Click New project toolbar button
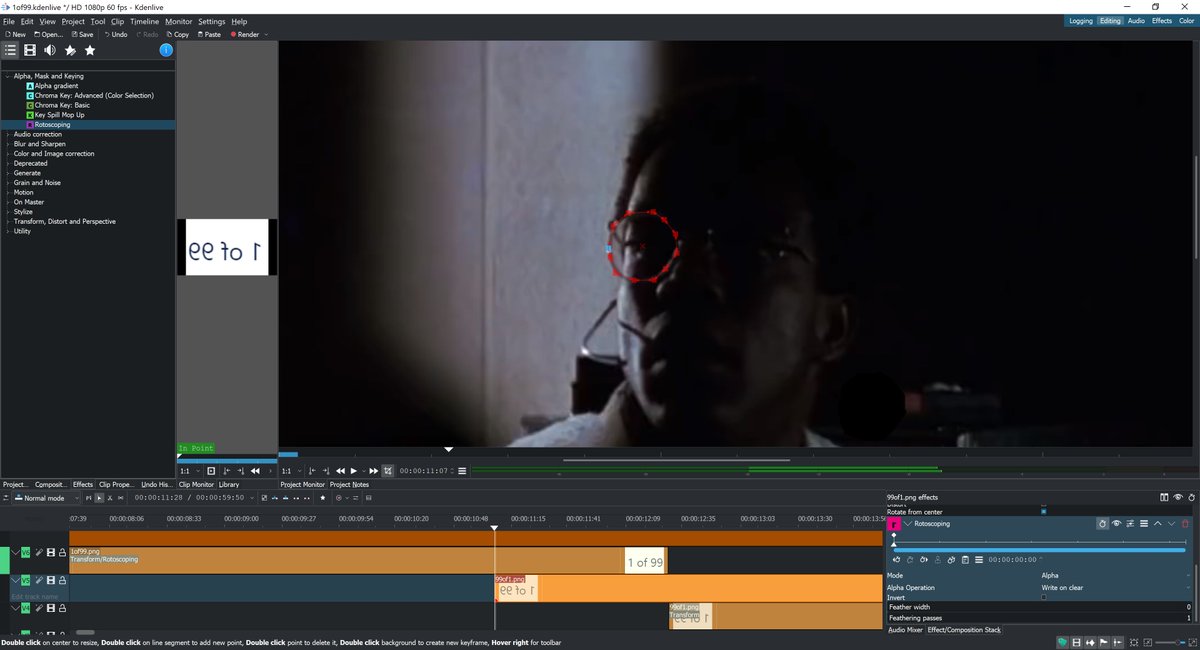Viewport: 1200px width, 650px height. pyautogui.click(x=15, y=34)
